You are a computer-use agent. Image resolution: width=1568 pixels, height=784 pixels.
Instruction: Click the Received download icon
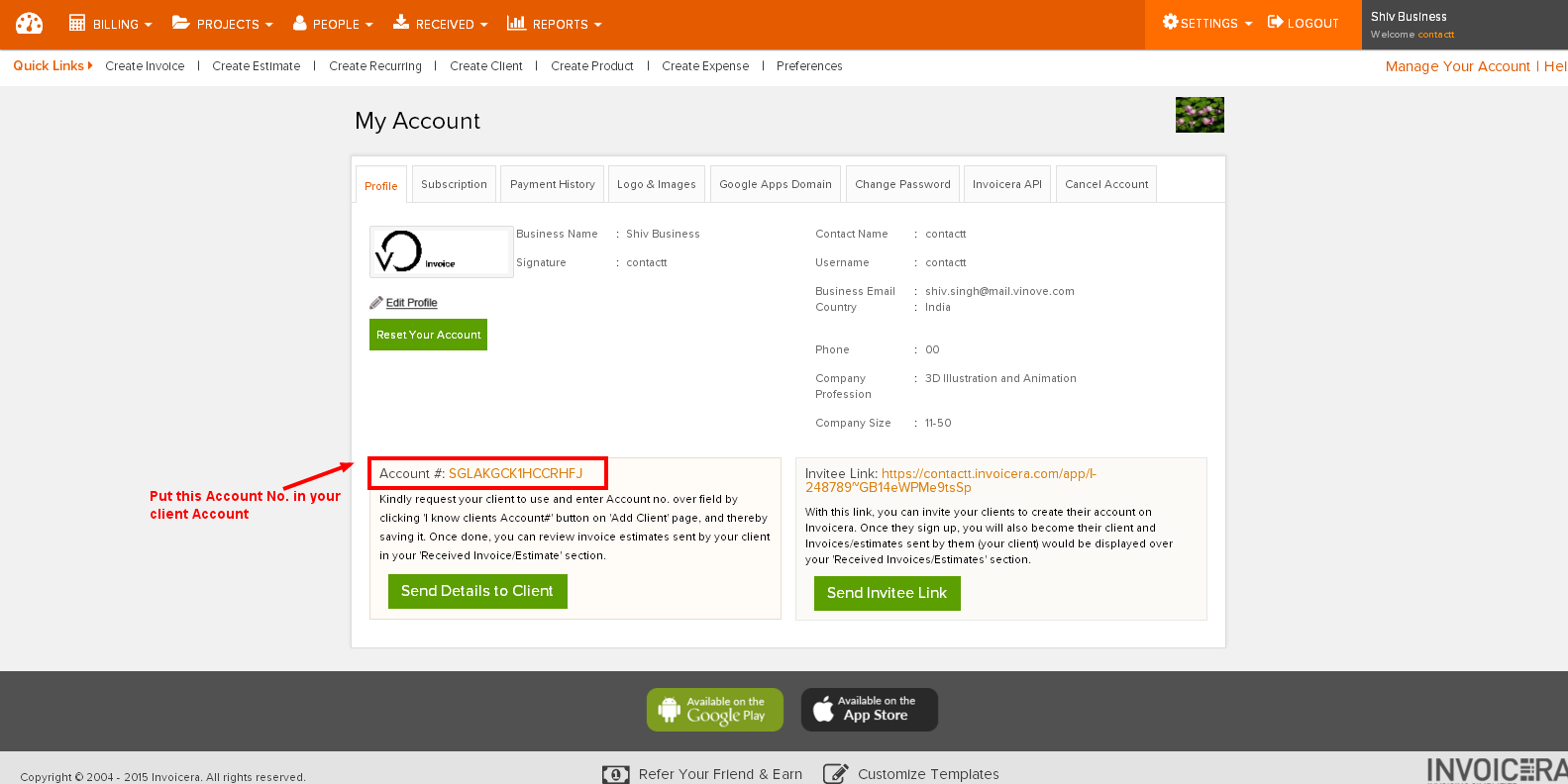[x=401, y=22]
